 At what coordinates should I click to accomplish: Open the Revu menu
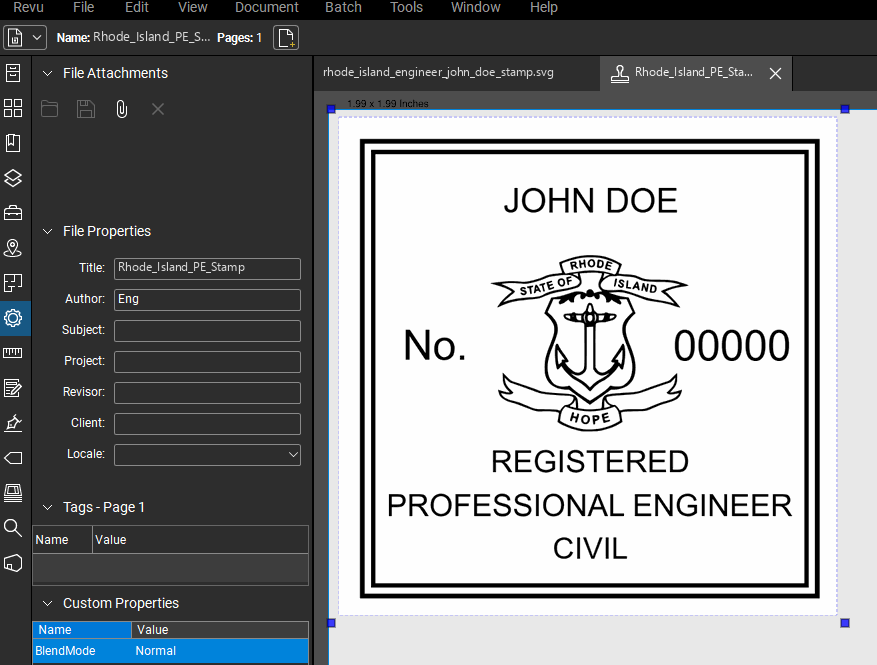[28, 7]
